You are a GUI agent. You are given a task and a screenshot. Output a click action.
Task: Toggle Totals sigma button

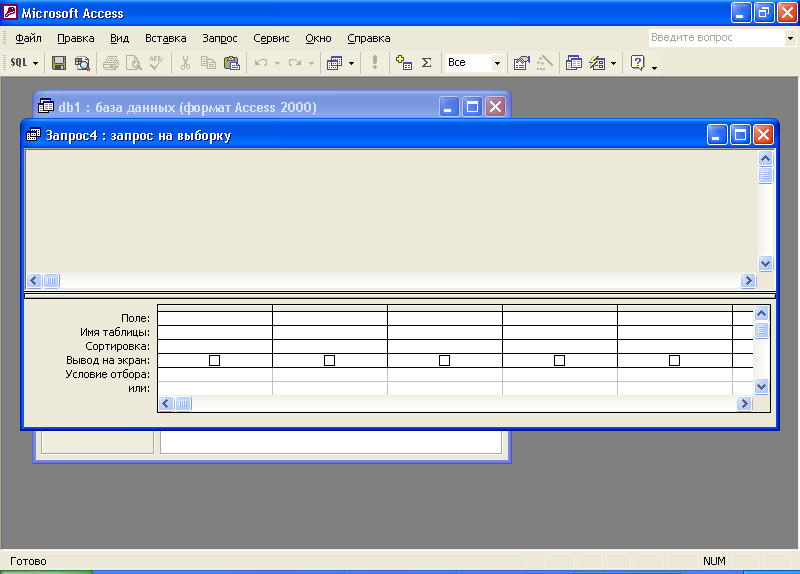[427, 63]
